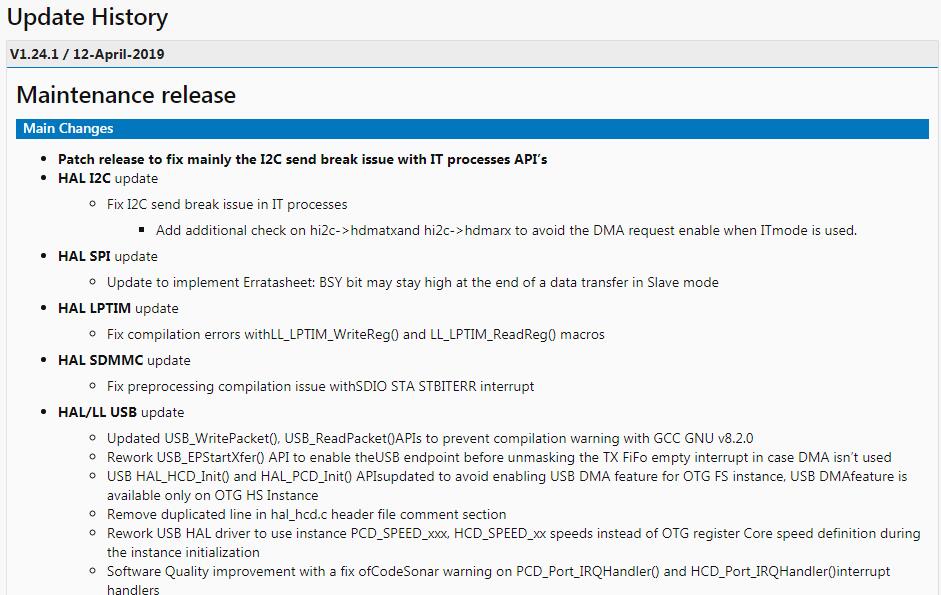Viewport: 941px width, 595px height.
Task: Click the HAL LPTIM update bullet item
Action: (118, 309)
